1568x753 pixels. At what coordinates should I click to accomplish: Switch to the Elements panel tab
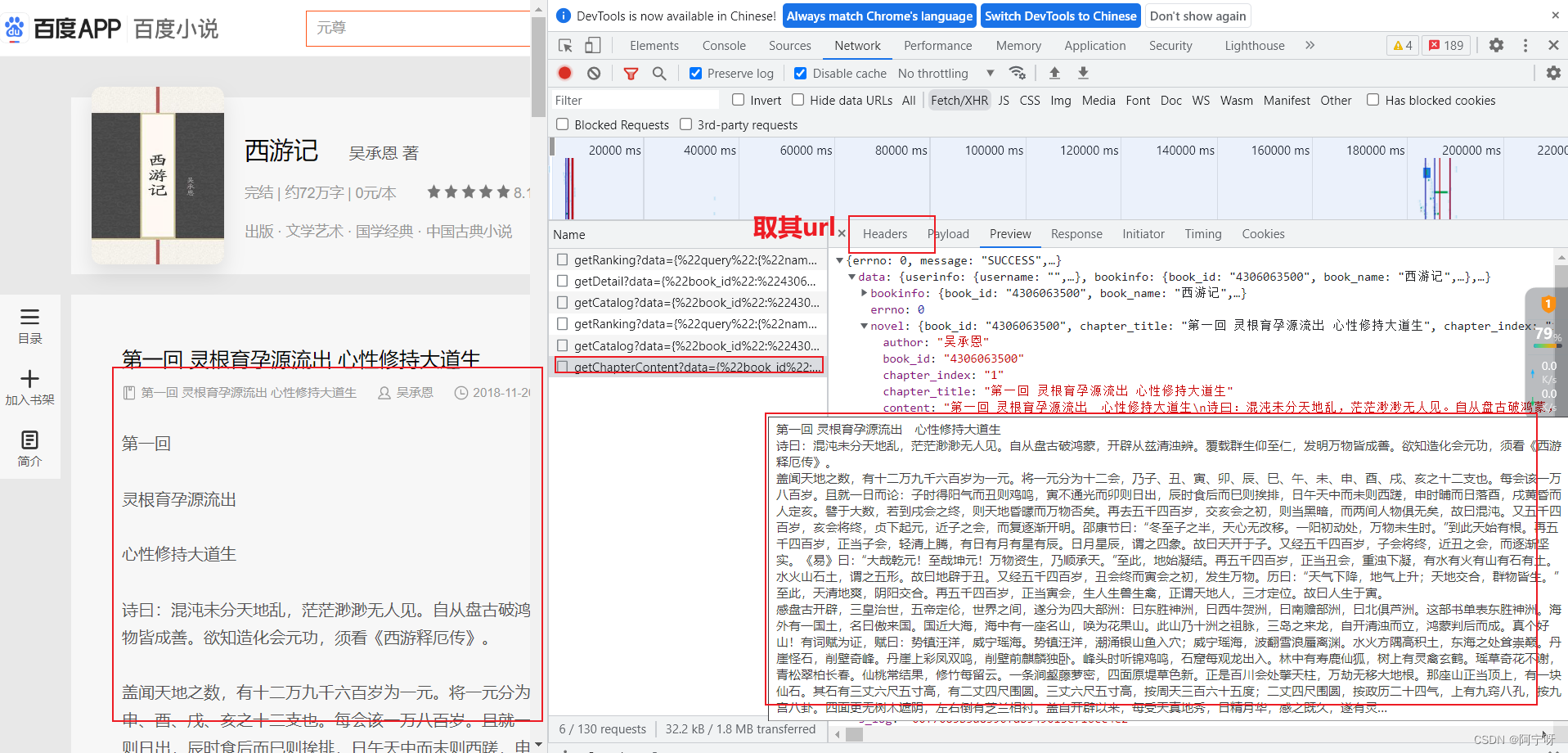pyautogui.click(x=654, y=46)
